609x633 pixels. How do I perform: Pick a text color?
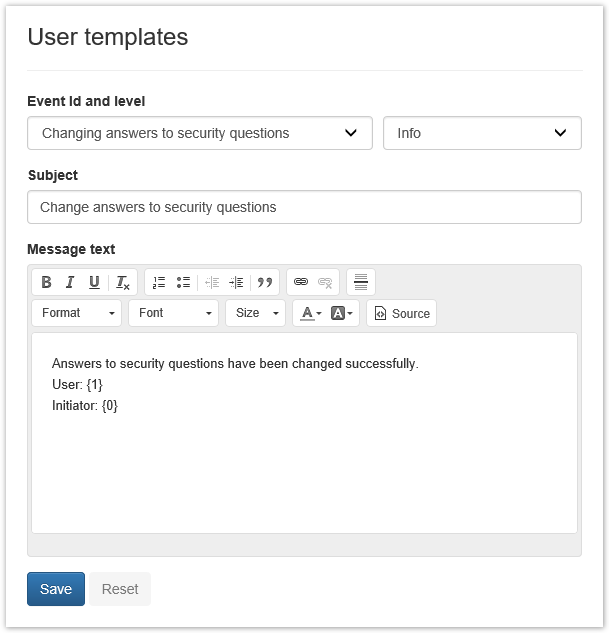[311, 313]
